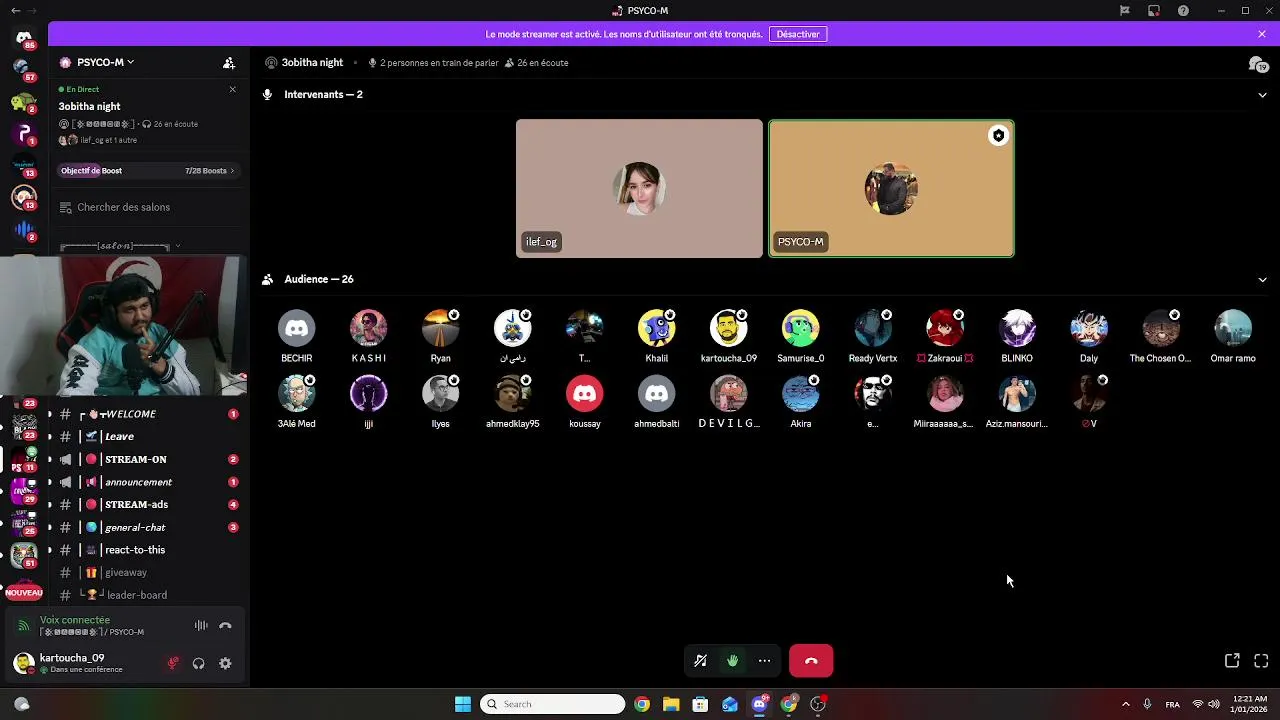Enter full screen with corner icon
The image size is (1280, 720).
1261,661
